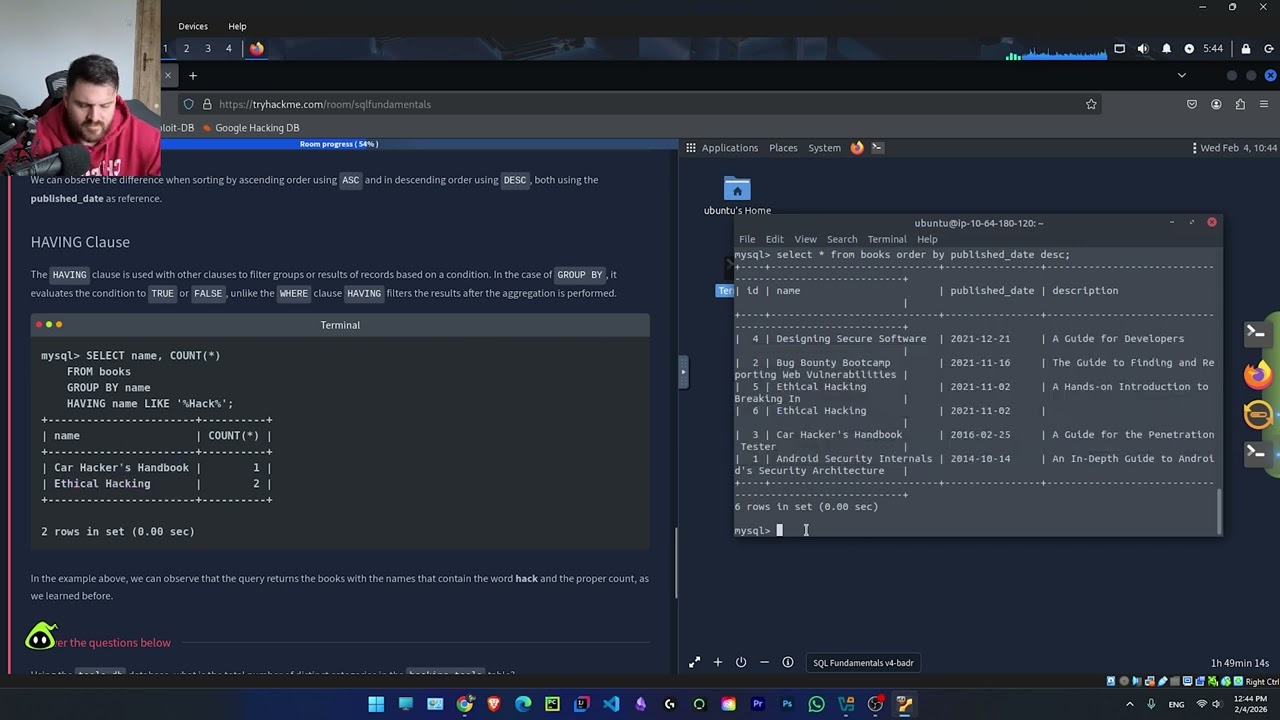The image size is (1280, 720).
Task: Click the fullscreen expand icon for the machine
Action: tap(695, 662)
